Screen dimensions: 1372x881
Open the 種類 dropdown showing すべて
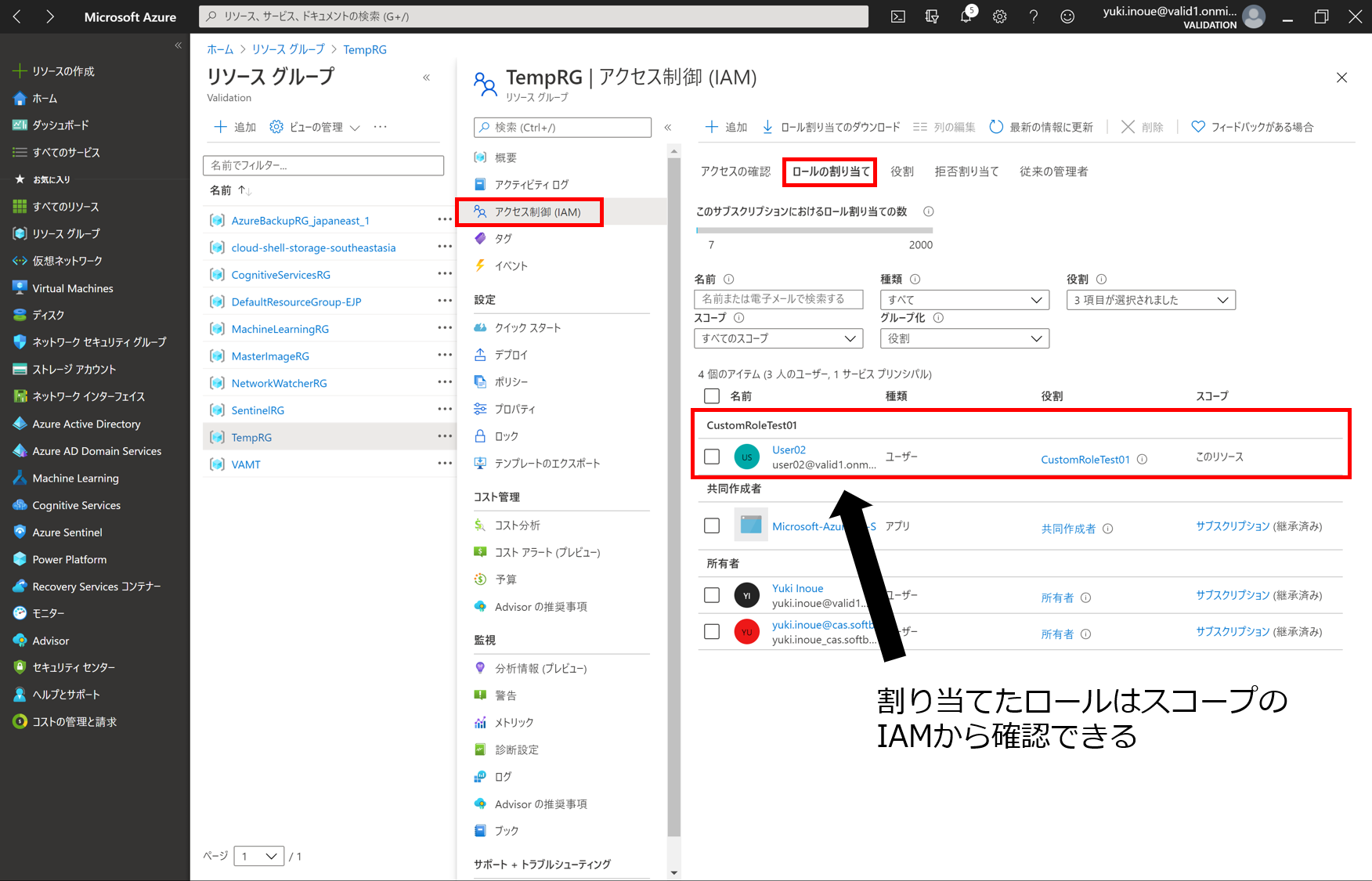pos(965,300)
